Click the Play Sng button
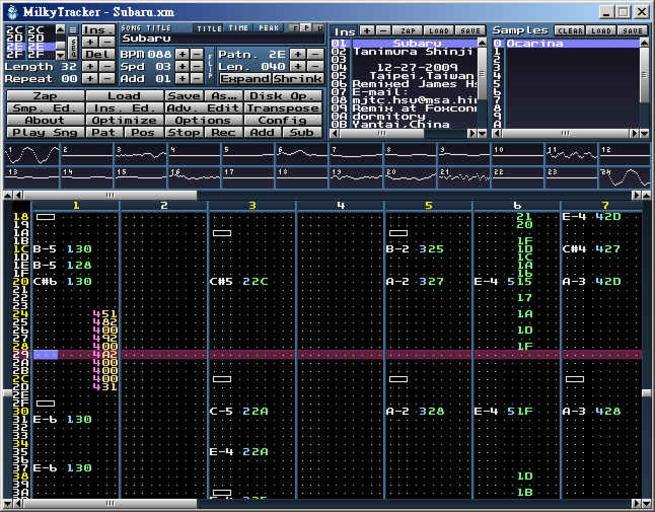The height and width of the screenshot is (512, 655). point(44,132)
